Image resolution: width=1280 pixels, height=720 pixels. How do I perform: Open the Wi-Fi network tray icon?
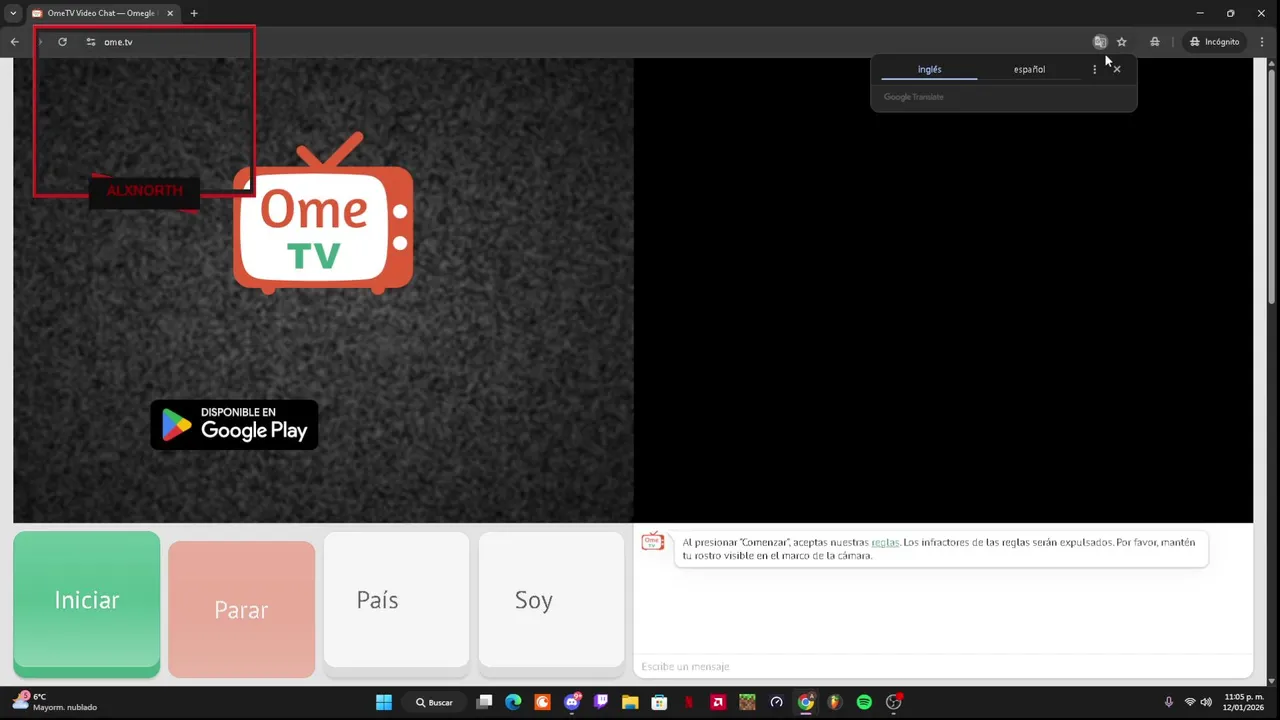[1190, 702]
